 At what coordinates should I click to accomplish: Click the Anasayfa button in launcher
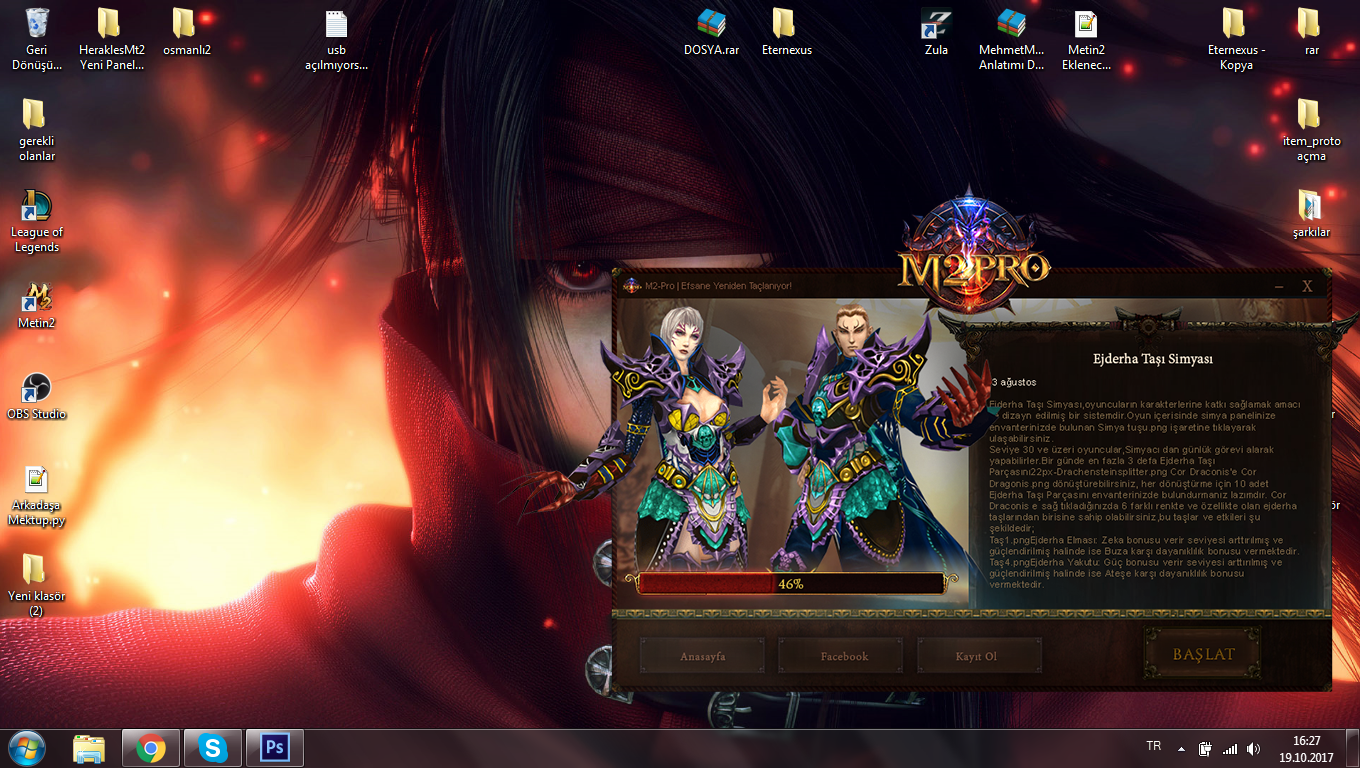[702, 656]
